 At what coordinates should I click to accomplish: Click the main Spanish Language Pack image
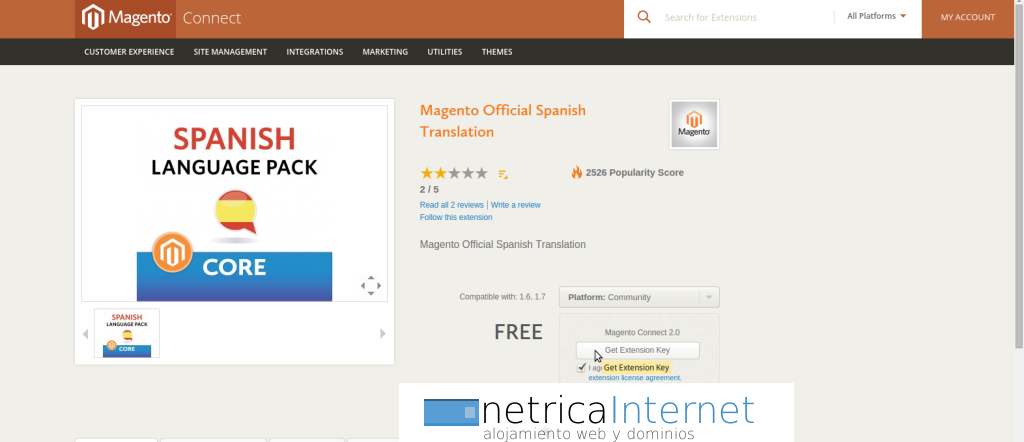[x=234, y=204]
